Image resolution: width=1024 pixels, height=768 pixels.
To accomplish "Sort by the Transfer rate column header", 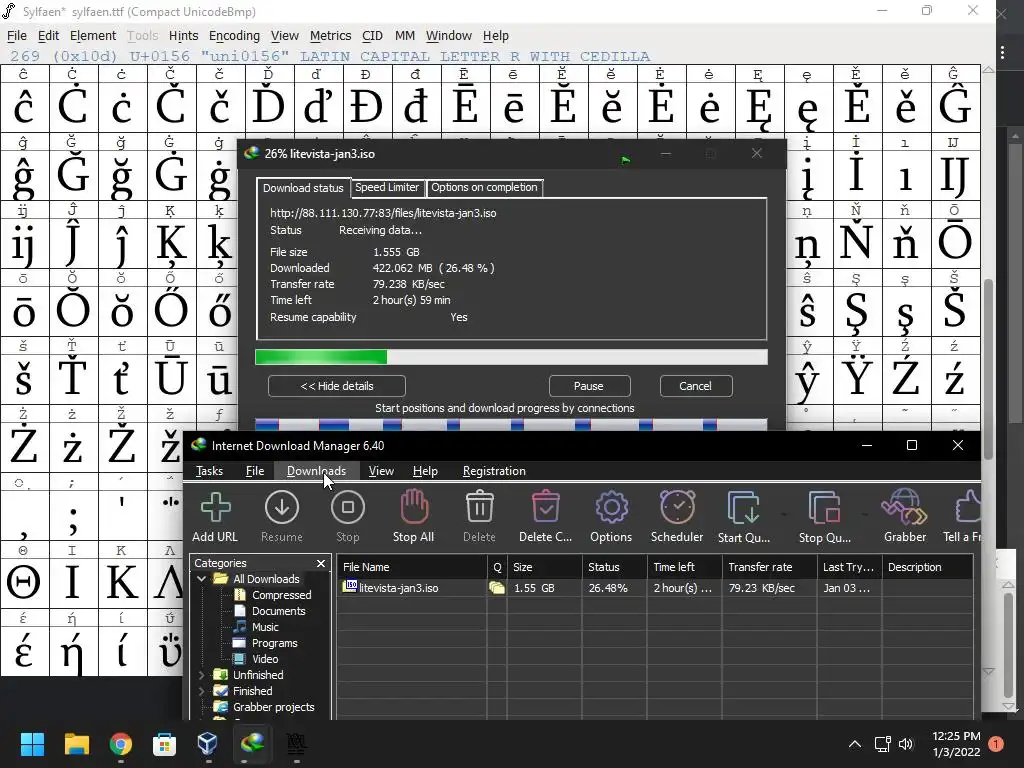I will [769, 567].
